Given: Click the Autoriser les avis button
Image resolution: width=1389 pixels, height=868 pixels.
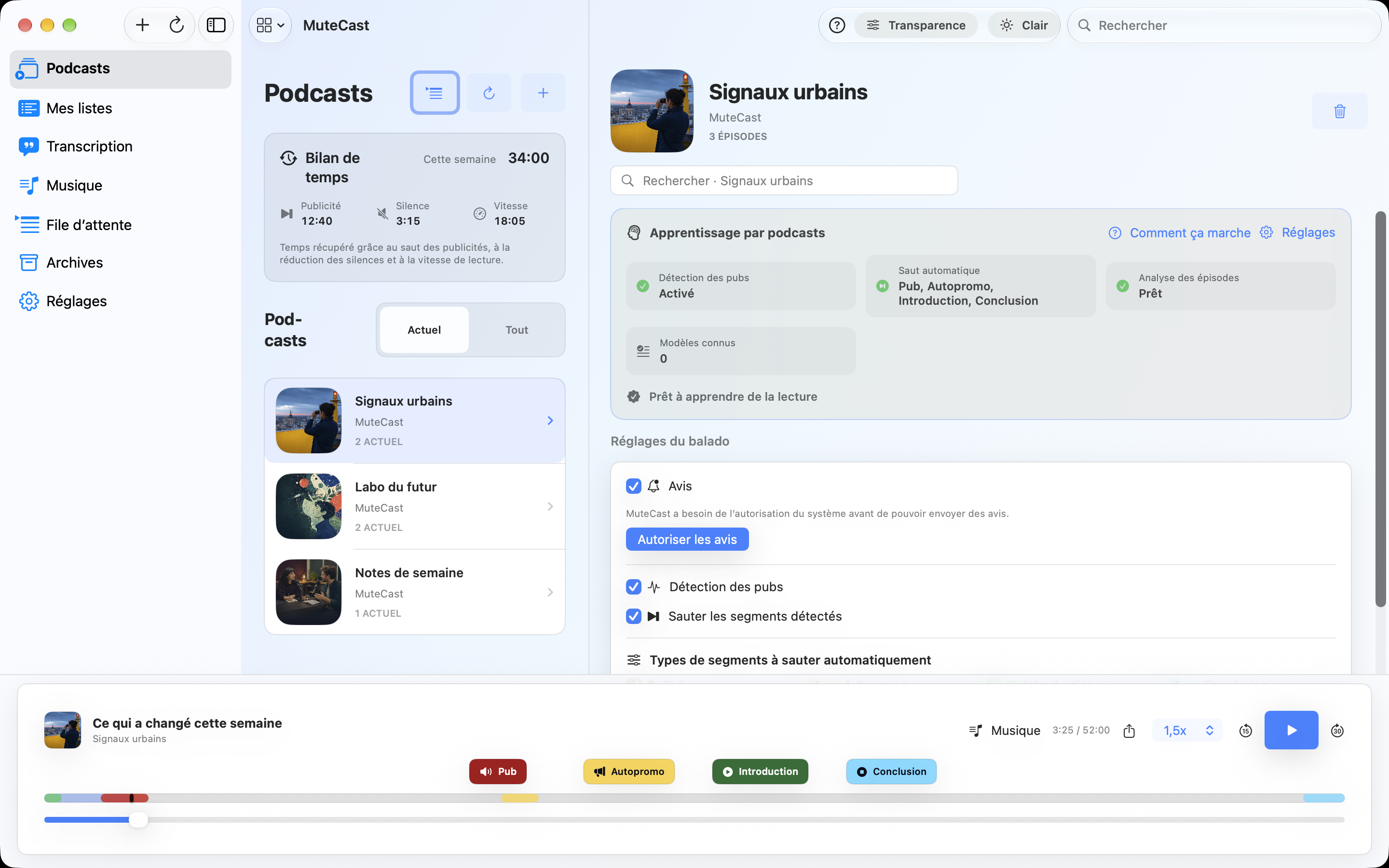Looking at the screenshot, I should pos(687,539).
